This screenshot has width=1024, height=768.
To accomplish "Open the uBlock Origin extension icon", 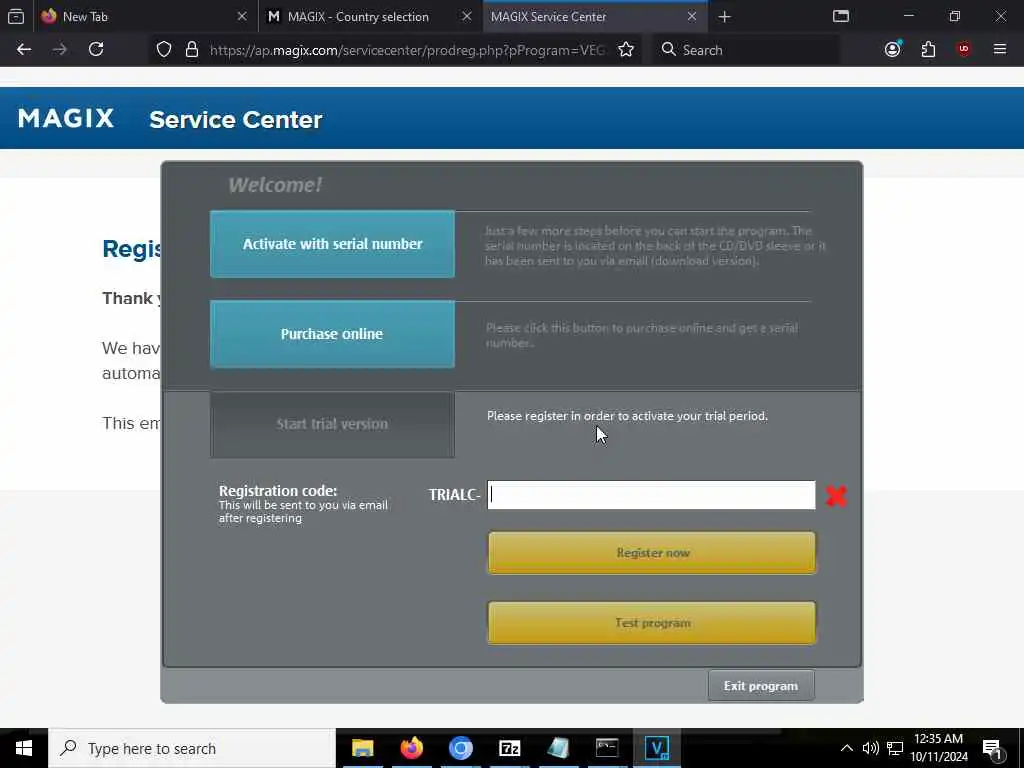I will [x=964, y=50].
